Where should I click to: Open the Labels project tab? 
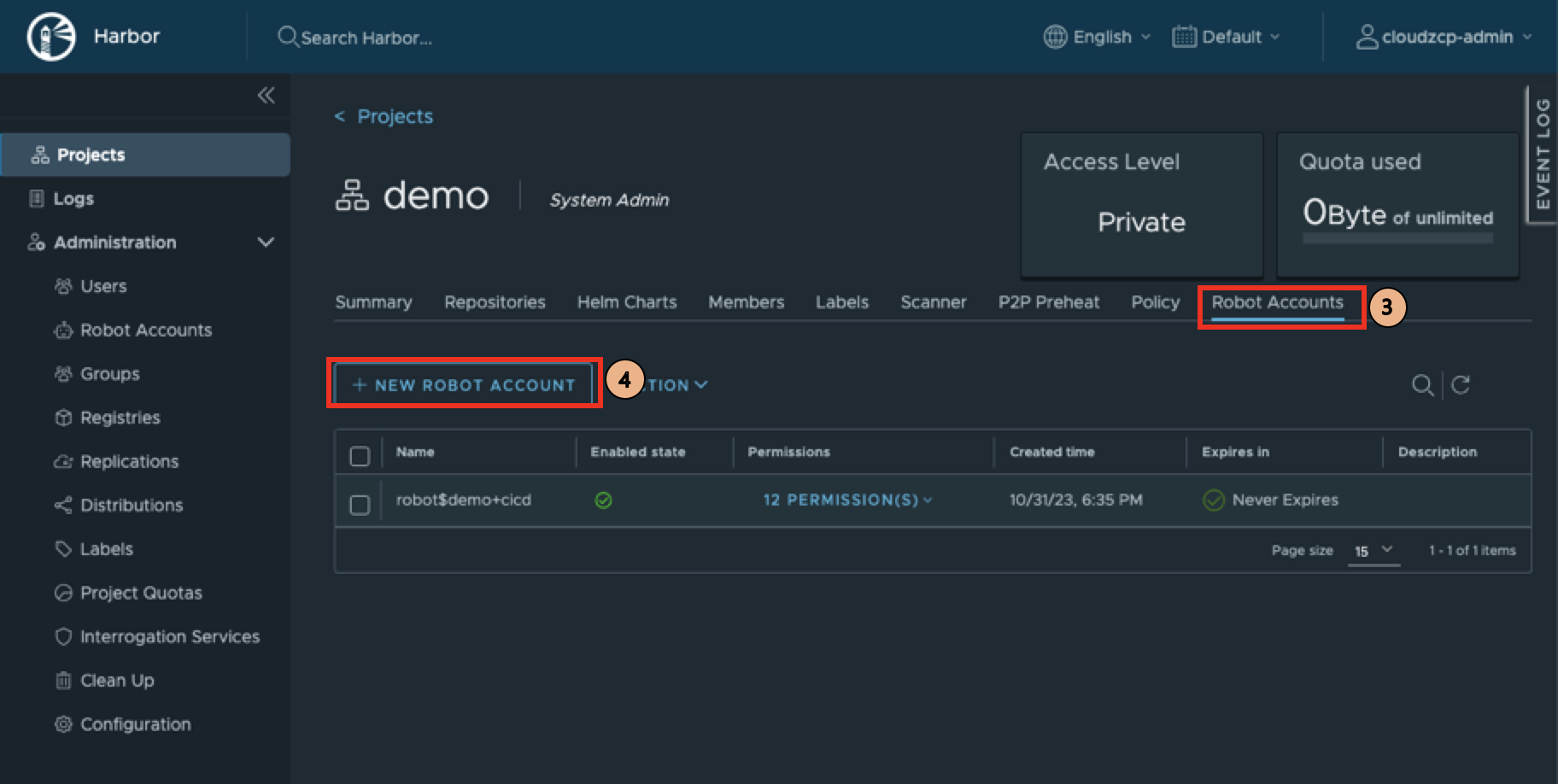click(842, 302)
